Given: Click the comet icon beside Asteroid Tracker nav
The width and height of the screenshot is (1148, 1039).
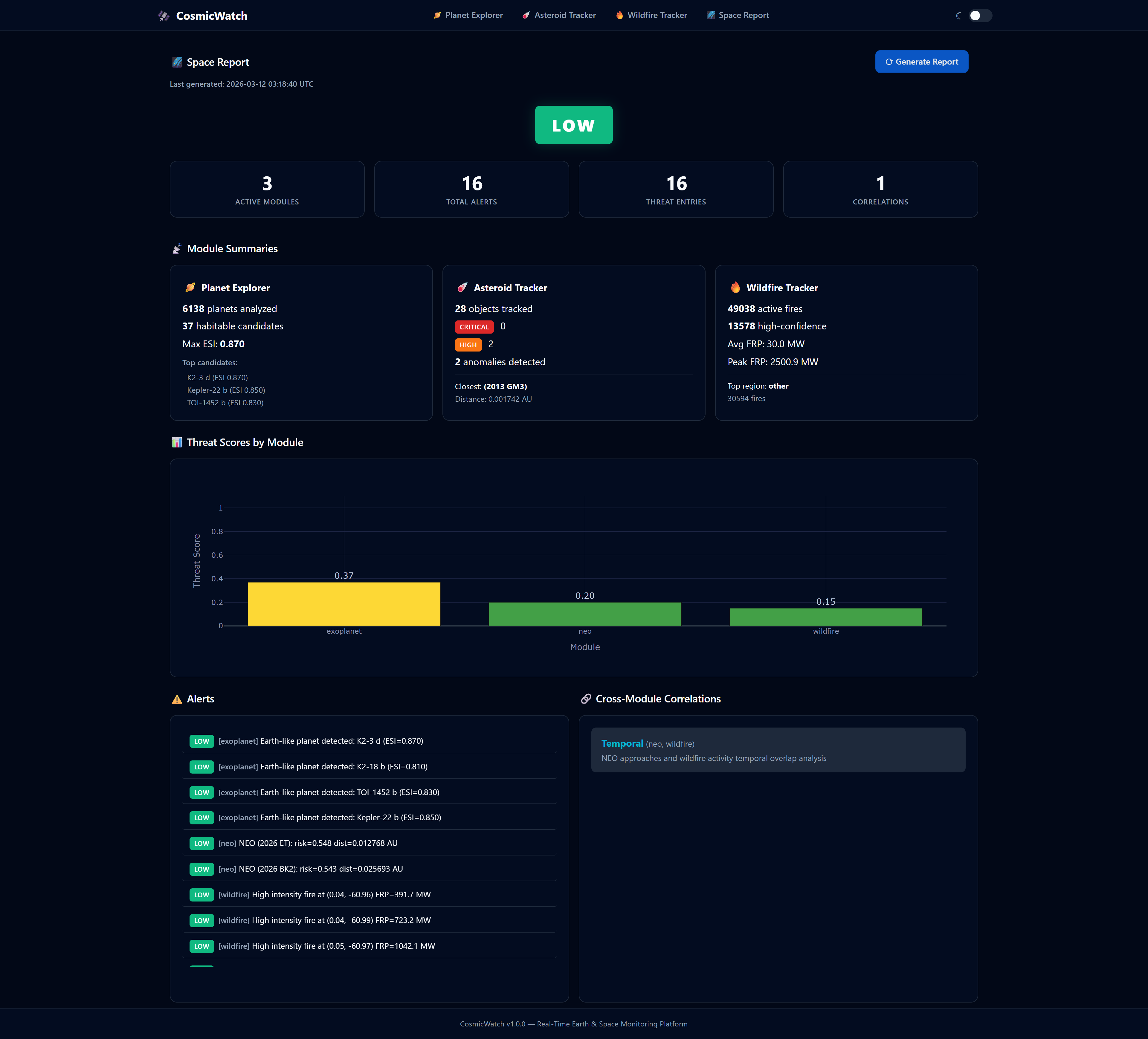Looking at the screenshot, I should [526, 15].
